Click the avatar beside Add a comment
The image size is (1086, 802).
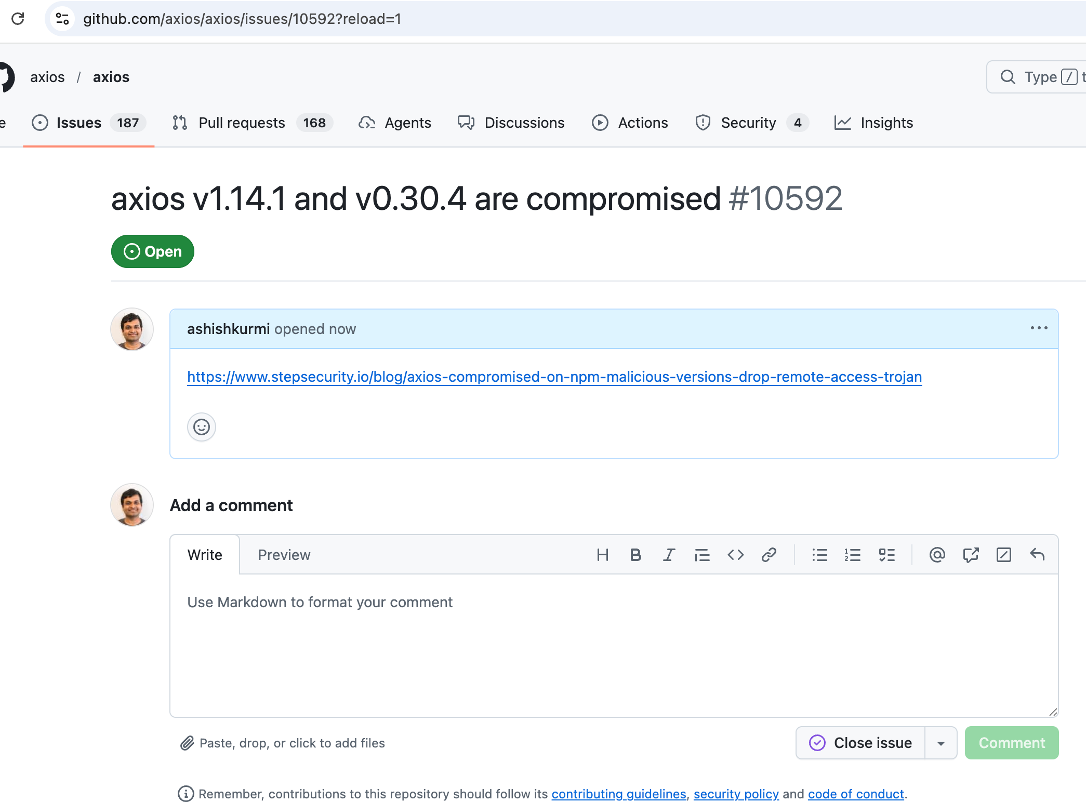tap(132, 504)
